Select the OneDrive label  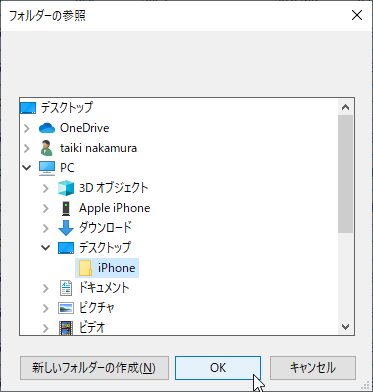click(x=84, y=128)
